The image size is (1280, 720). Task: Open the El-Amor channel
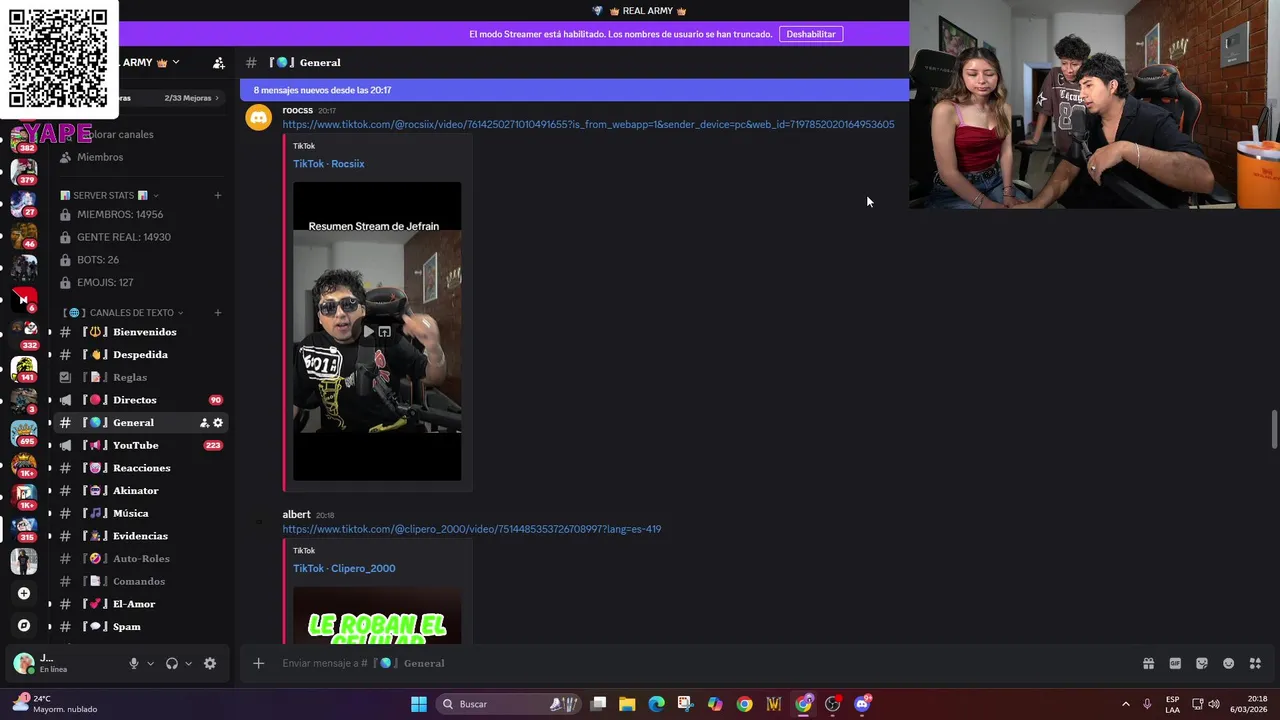tap(140, 604)
